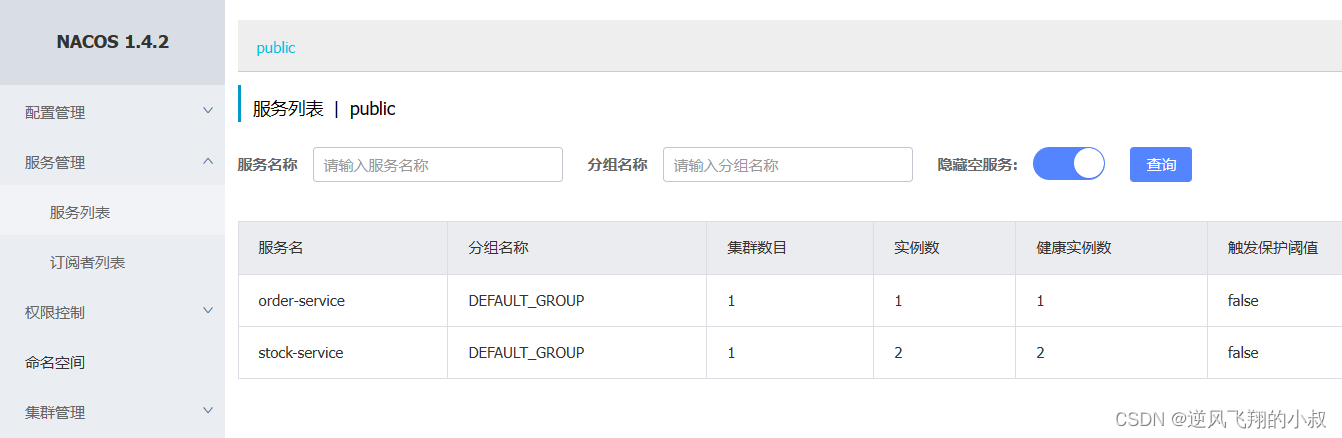1342x438 pixels.
Task: Click the 健康实例数 column header
Action: [x=1074, y=248]
